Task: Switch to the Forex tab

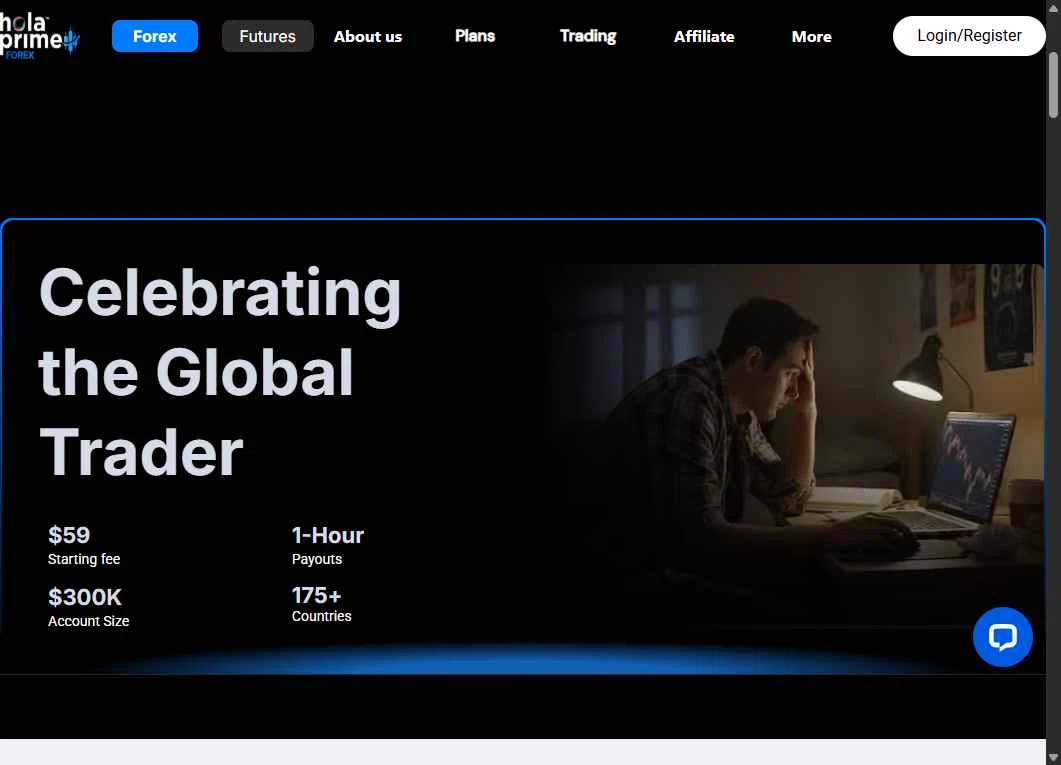Action: (155, 36)
